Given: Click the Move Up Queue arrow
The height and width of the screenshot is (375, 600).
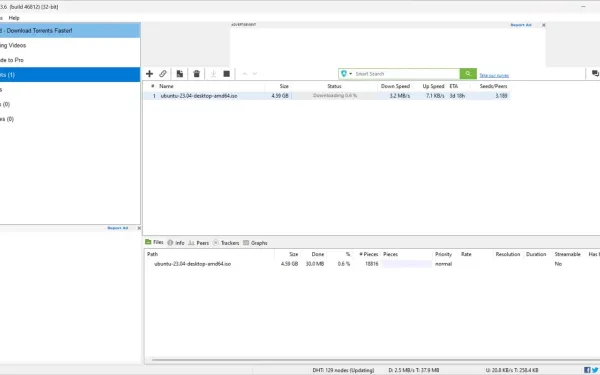Looking at the screenshot, I should tap(245, 73).
